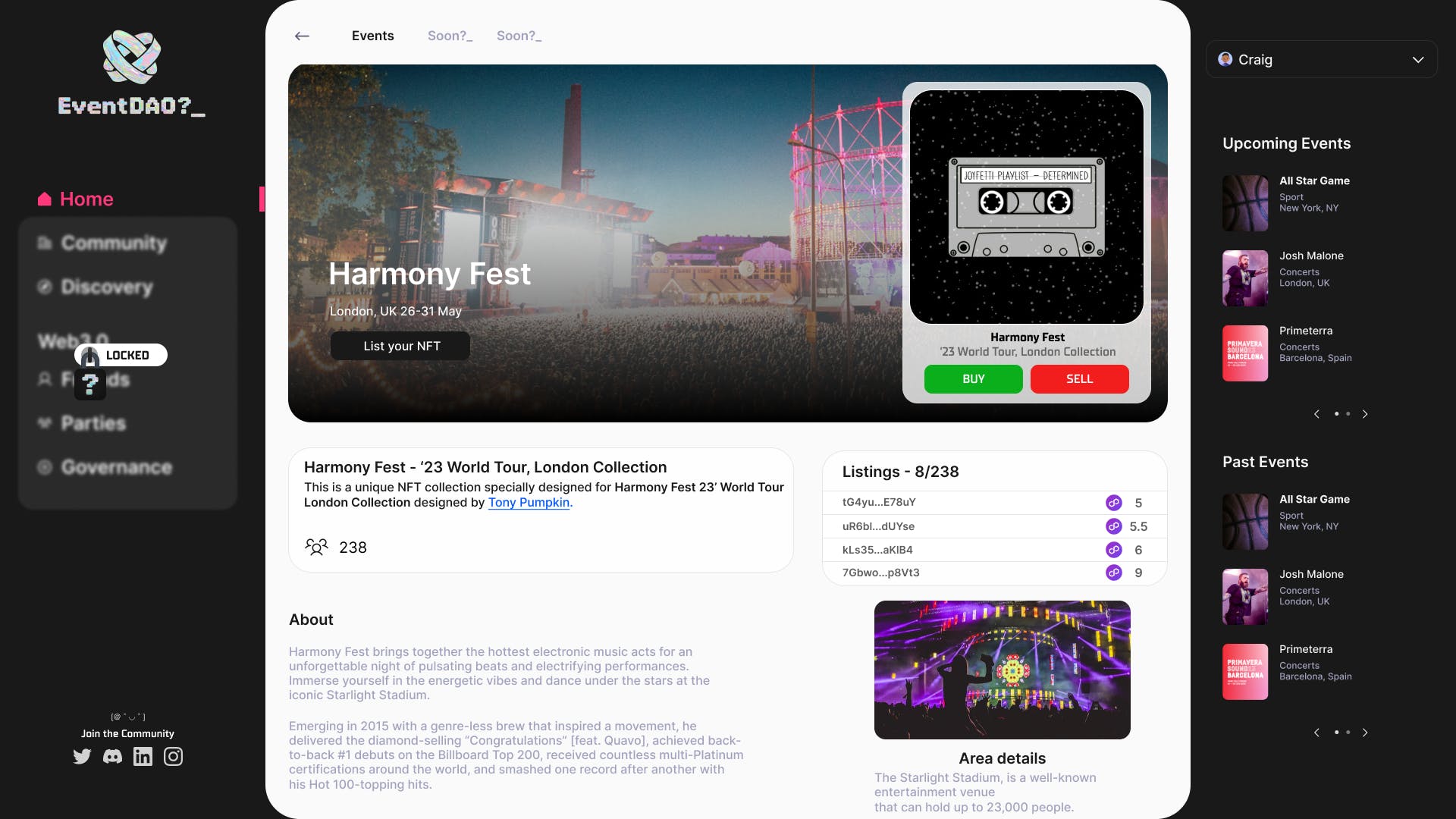Click the Governance sidebar icon
The width and height of the screenshot is (1456, 819).
(45, 468)
